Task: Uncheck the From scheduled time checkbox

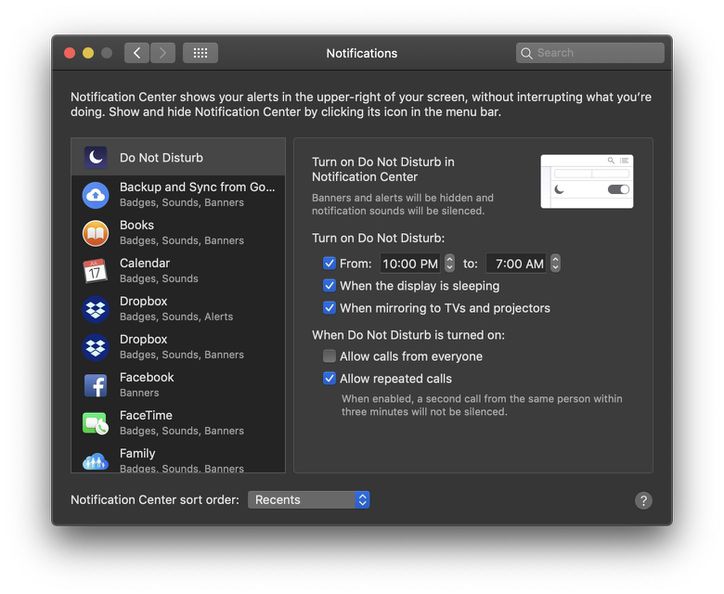Action: coord(330,264)
